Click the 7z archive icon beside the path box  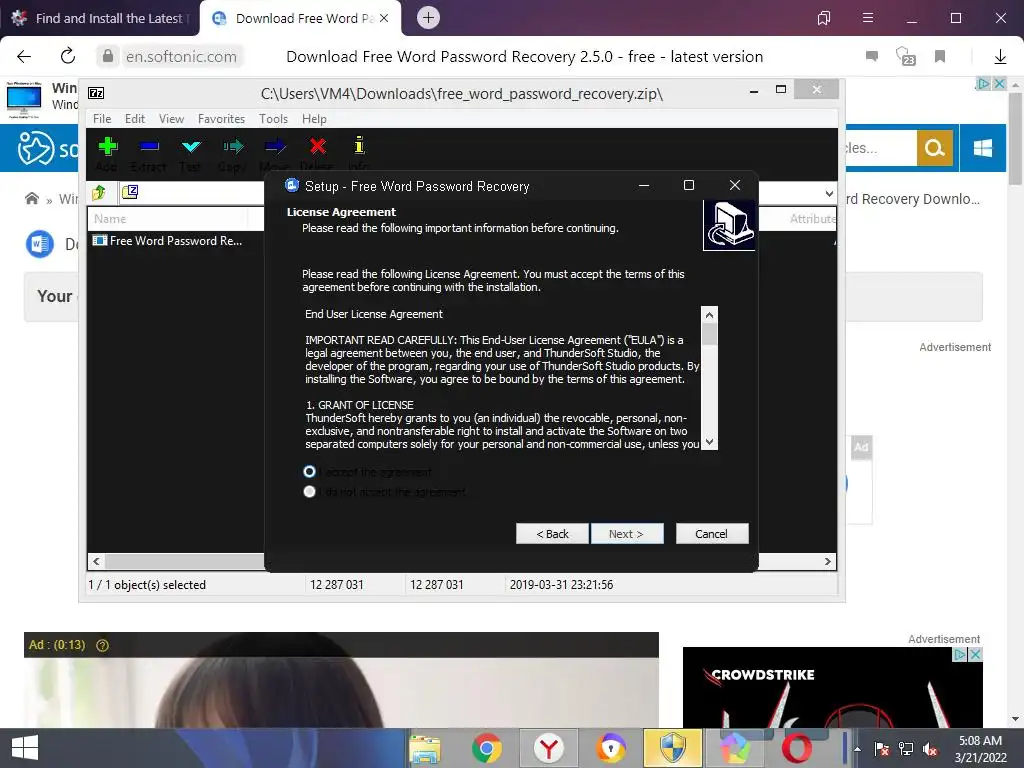(x=130, y=191)
